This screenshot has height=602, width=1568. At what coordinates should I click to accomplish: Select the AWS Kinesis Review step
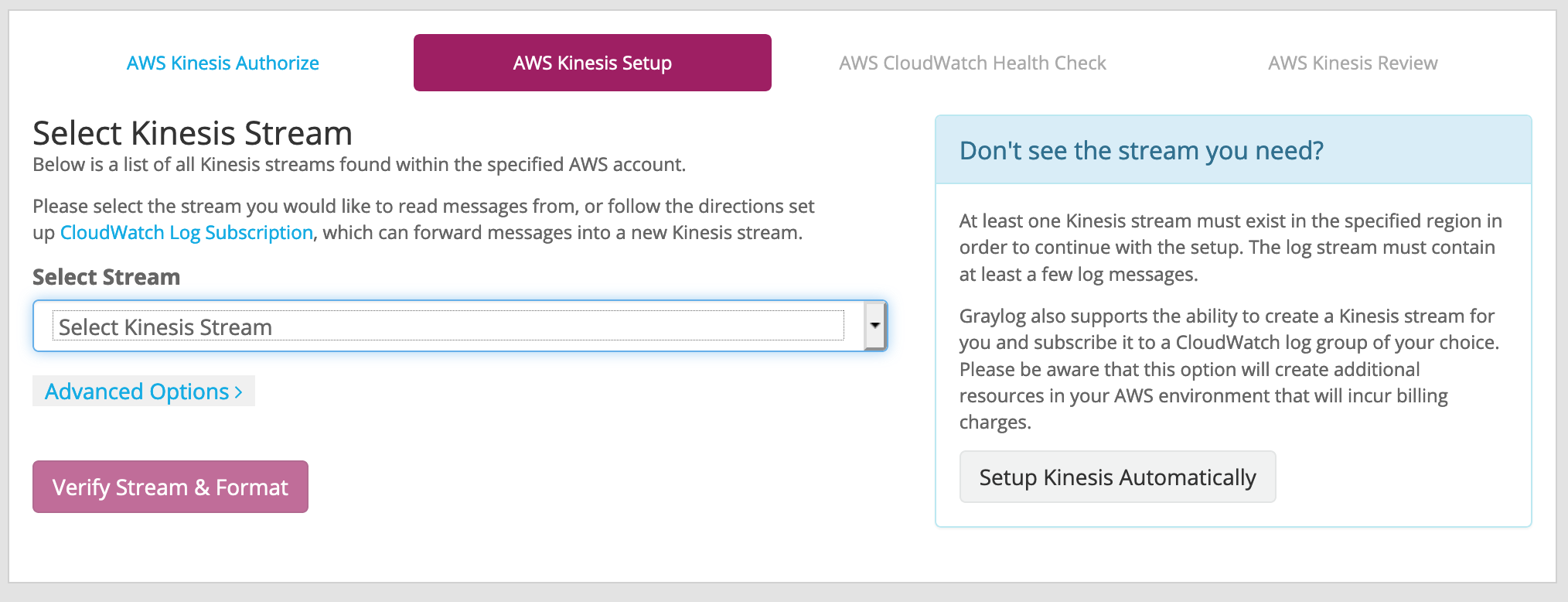pos(1352,63)
